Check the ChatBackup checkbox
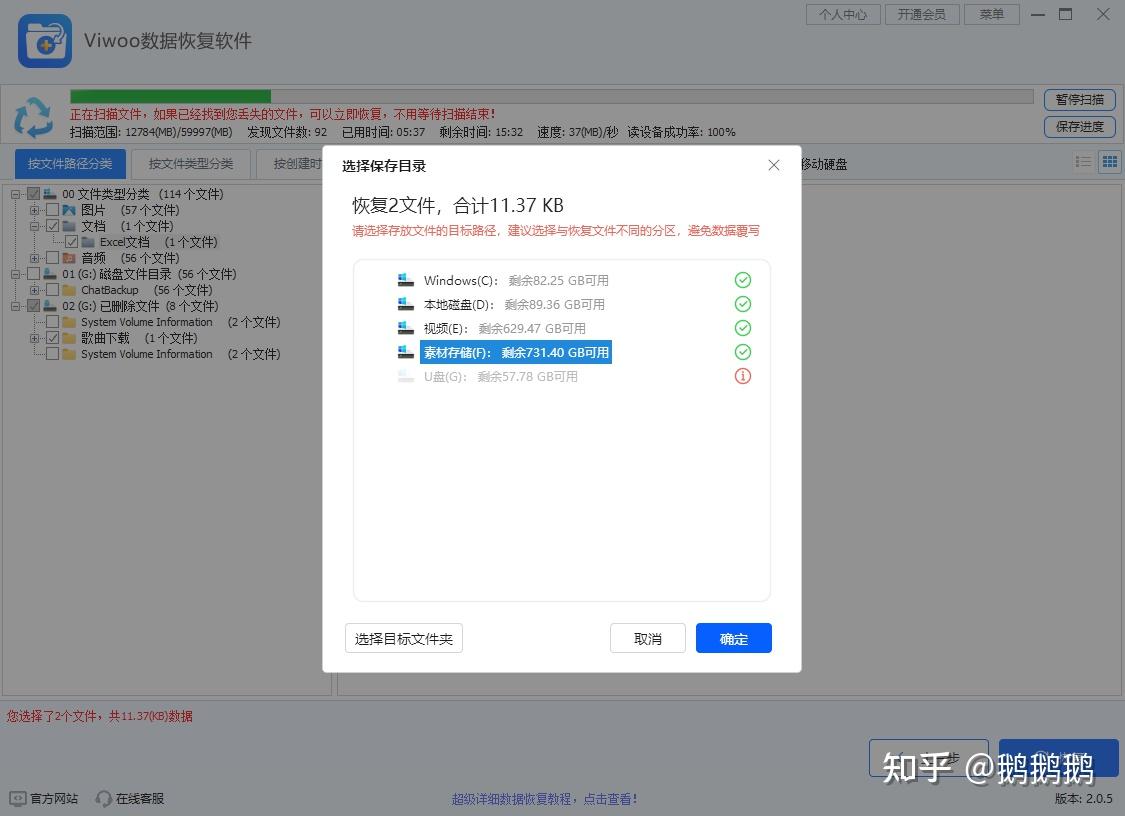 click(x=52, y=290)
